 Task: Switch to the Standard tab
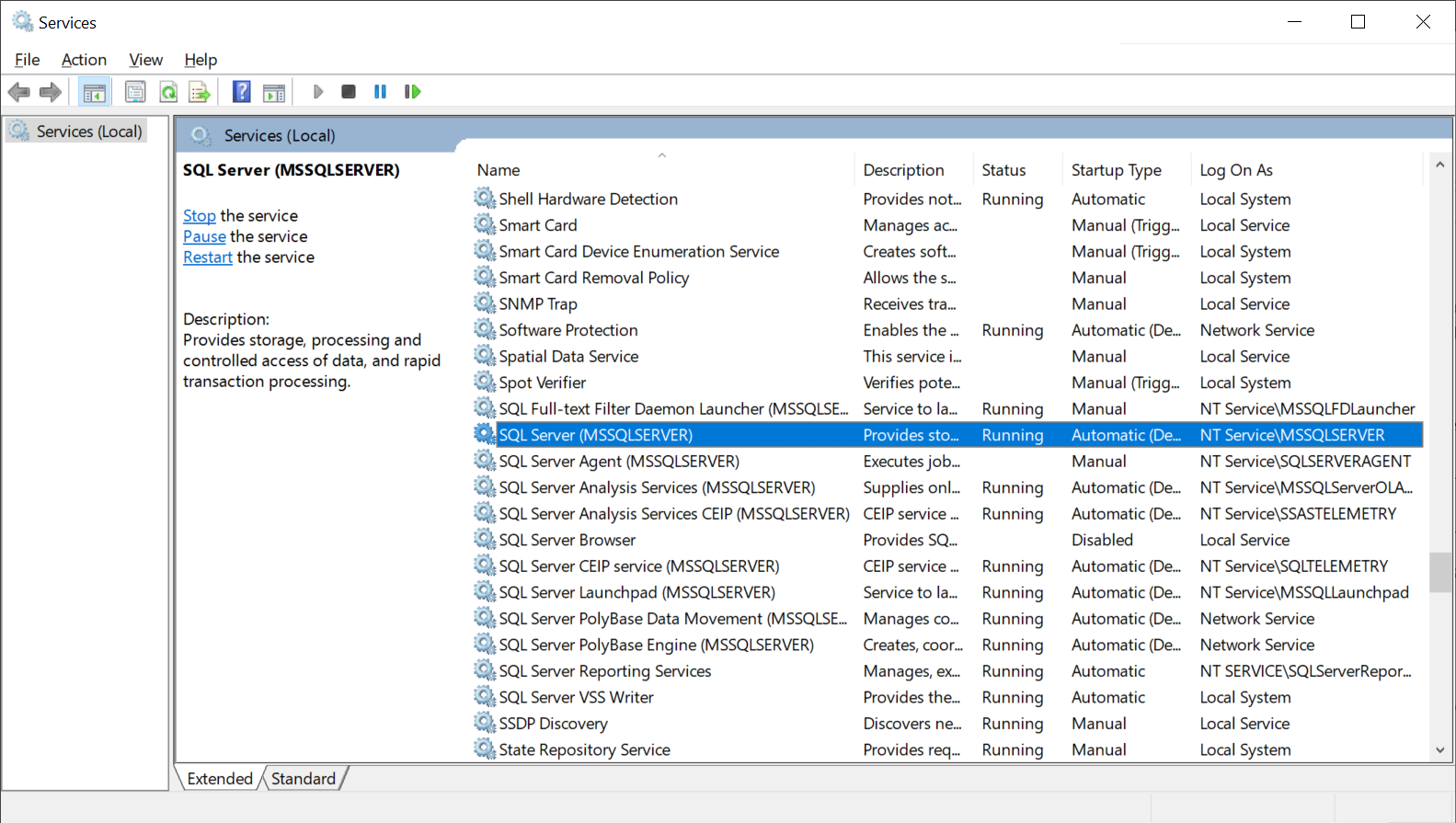coord(304,779)
